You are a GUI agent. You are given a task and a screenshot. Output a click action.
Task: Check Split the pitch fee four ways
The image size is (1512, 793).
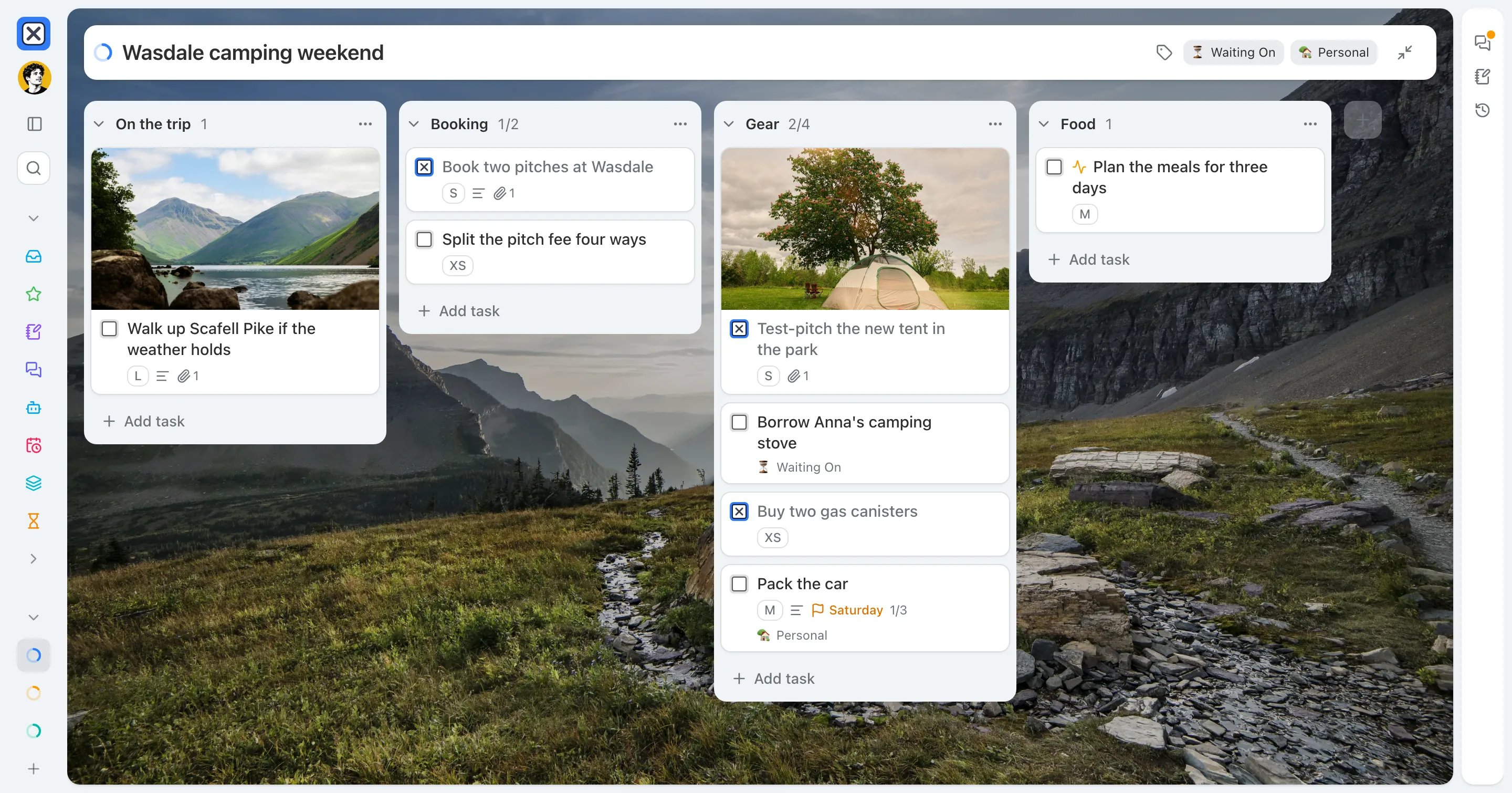tap(424, 239)
